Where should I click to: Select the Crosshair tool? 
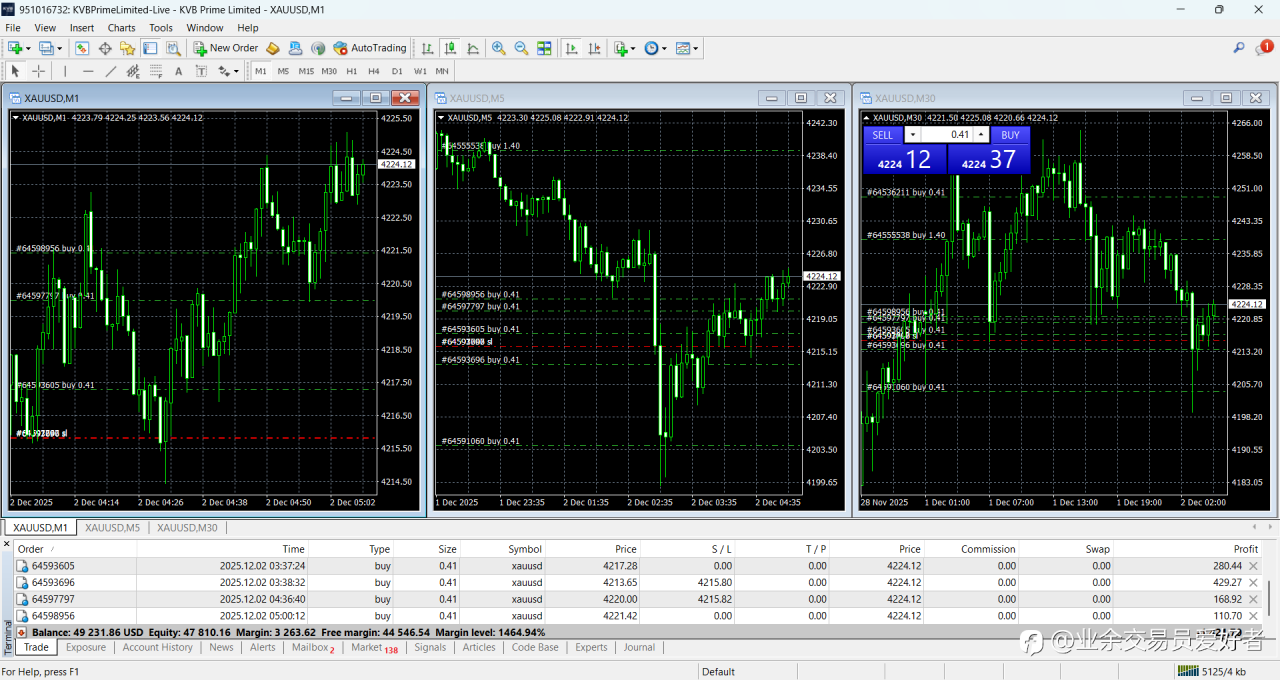[x=39, y=71]
